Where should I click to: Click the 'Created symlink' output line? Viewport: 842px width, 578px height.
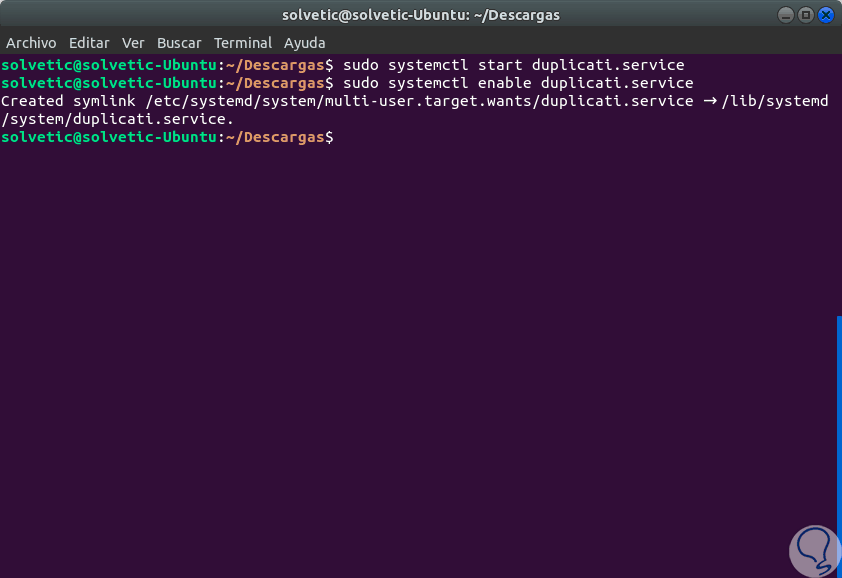pyautogui.click(x=415, y=101)
